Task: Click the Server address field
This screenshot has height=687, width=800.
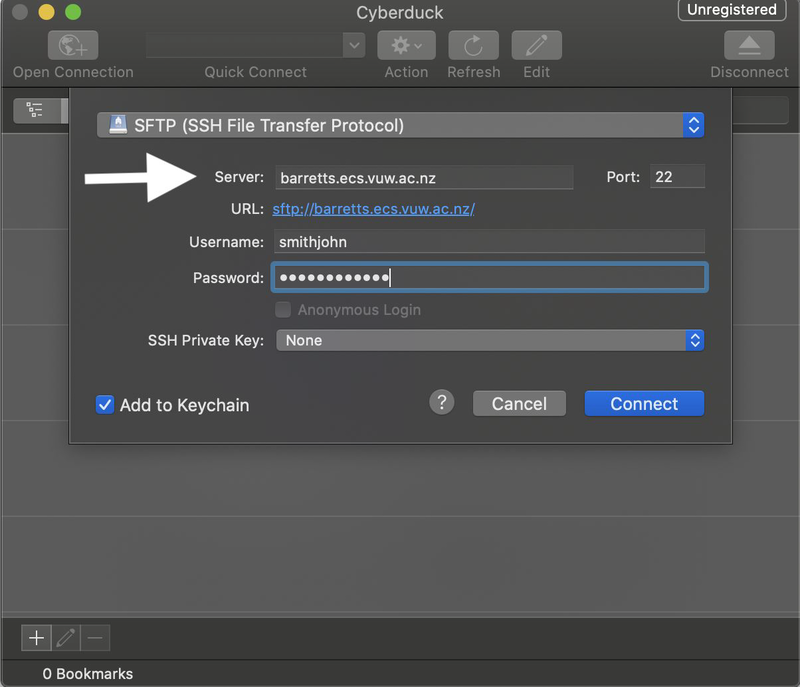Action: (424, 177)
